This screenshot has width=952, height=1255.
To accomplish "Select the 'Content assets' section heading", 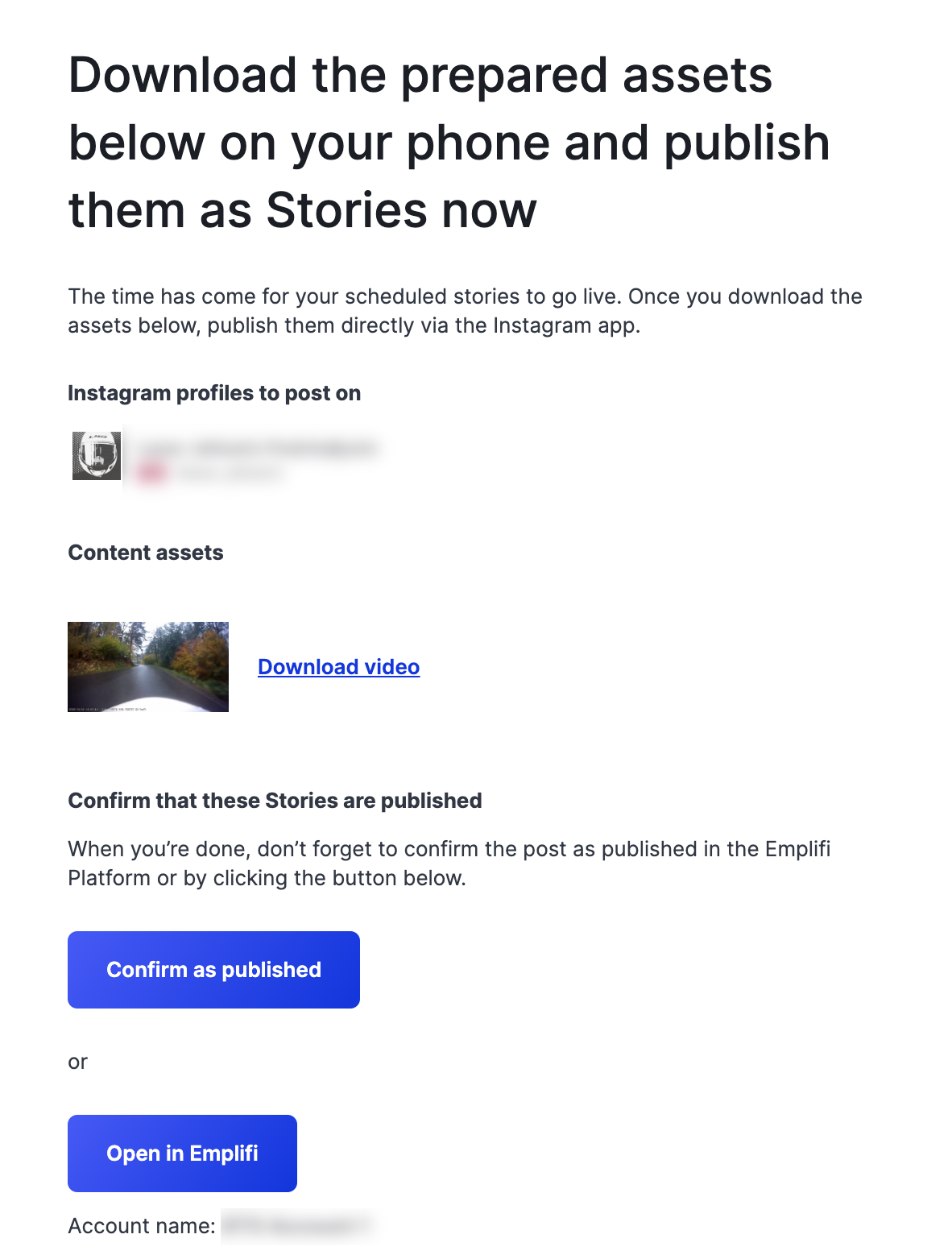I will point(146,553).
